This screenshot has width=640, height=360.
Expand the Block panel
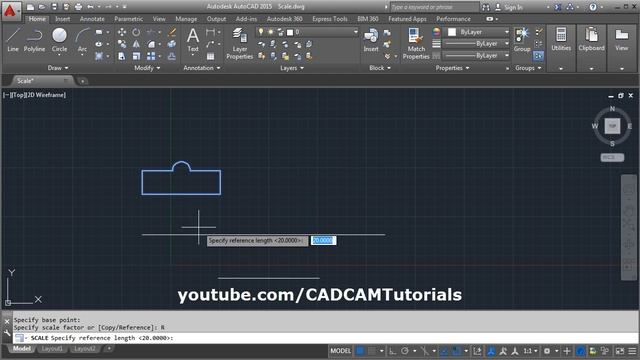point(380,68)
